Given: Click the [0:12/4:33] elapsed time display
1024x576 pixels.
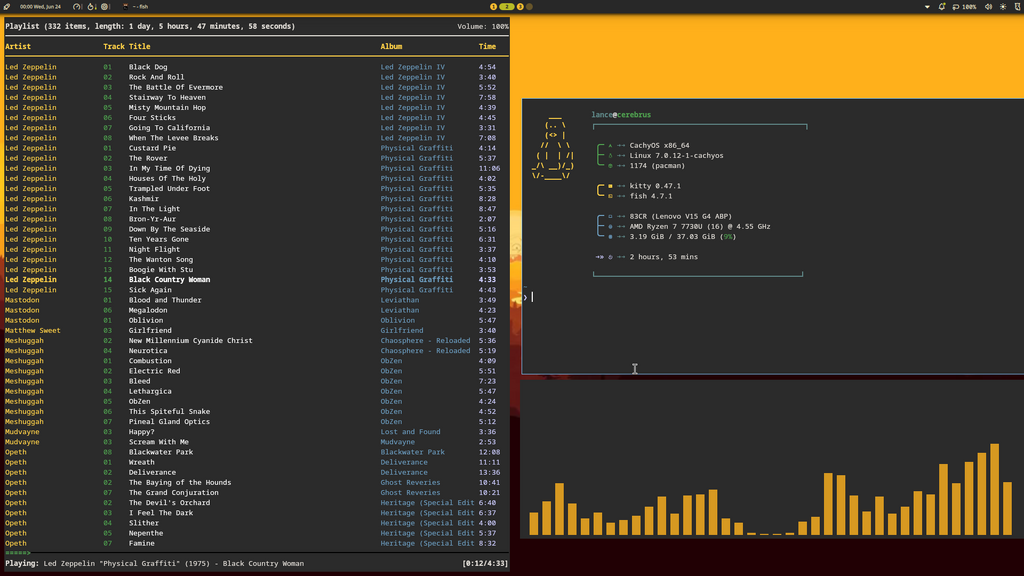Looking at the screenshot, I should pyautogui.click(x=485, y=564).
